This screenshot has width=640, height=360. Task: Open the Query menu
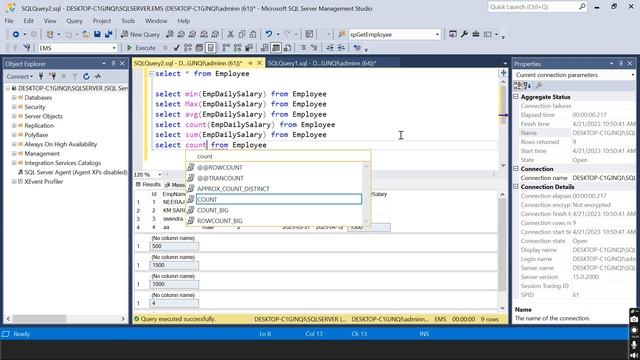click(74, 21)
